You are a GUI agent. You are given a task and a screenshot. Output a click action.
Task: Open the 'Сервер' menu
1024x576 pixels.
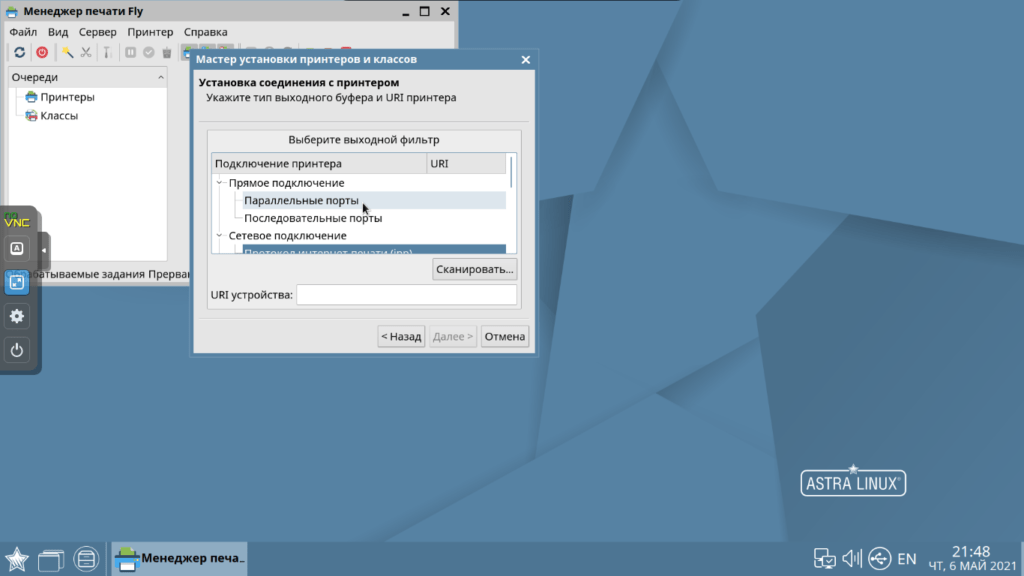[97, 32]
